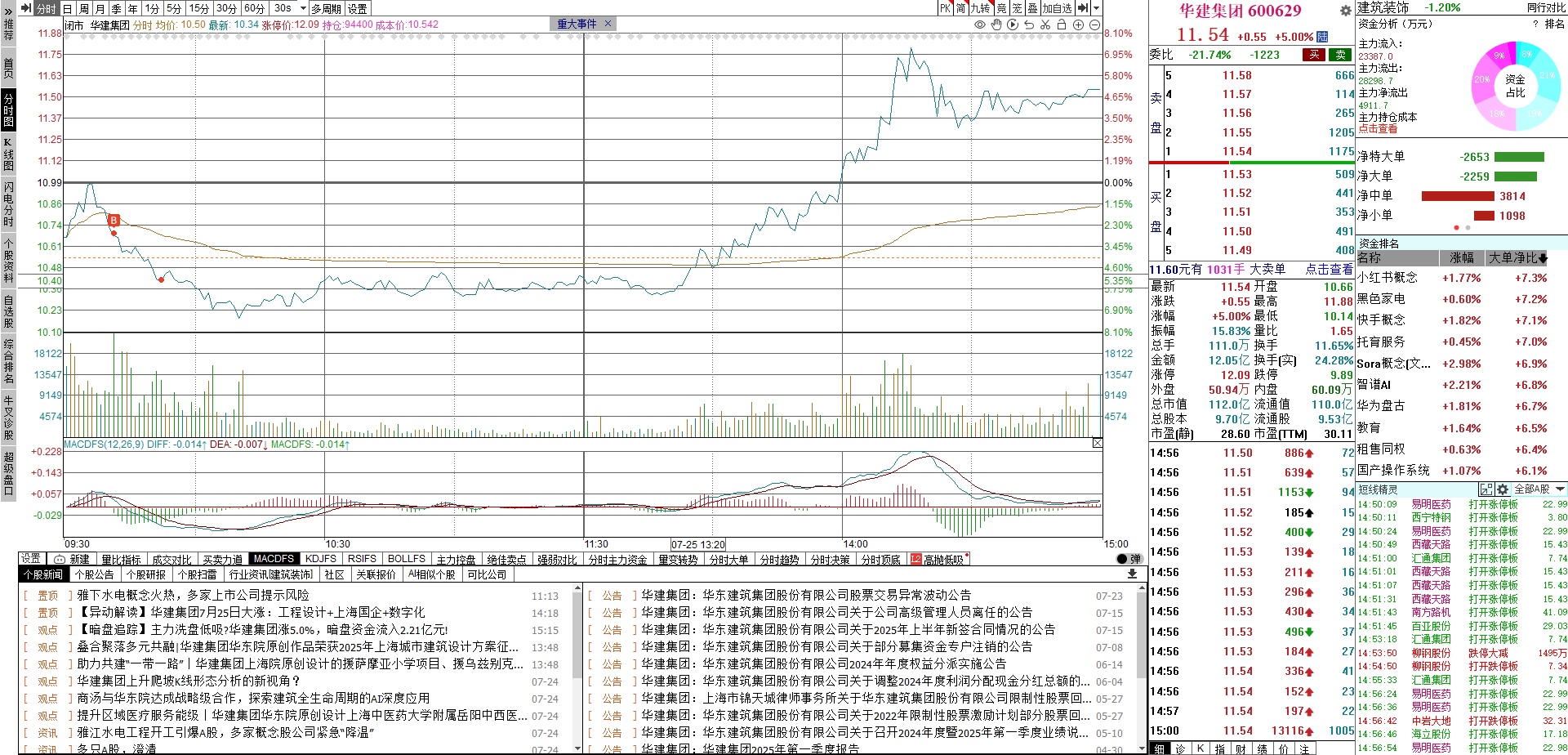Select 高抛低吸 L2 indicator
The width and height of the screenshot is (1568, 755).
pyautogui.click(x=939, y=559)
